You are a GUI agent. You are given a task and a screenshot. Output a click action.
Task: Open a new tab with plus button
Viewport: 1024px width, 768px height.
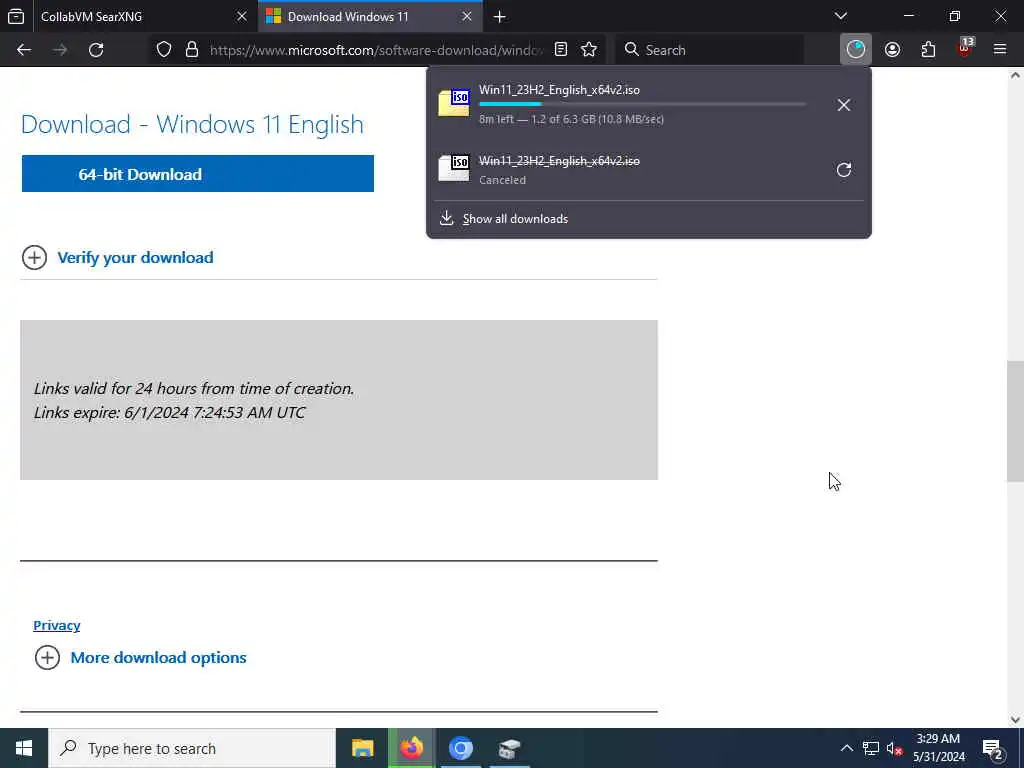[500, 17]
